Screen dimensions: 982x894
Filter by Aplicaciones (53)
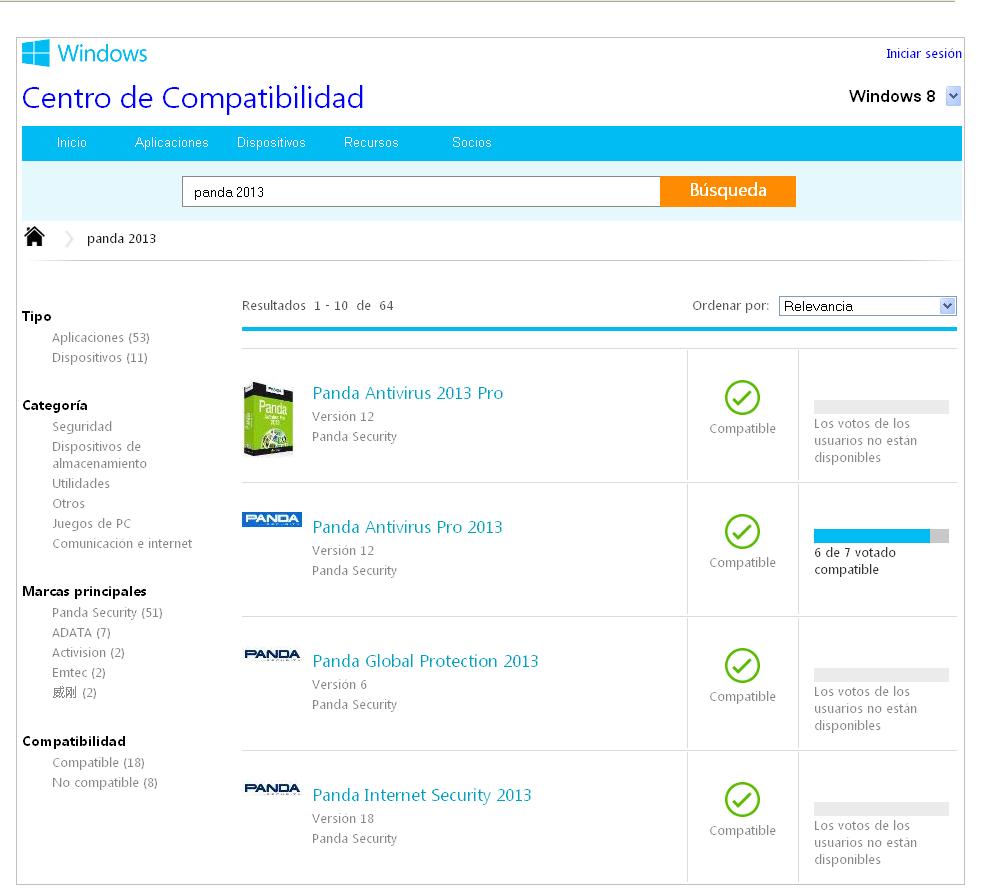(x=101, y=338)
